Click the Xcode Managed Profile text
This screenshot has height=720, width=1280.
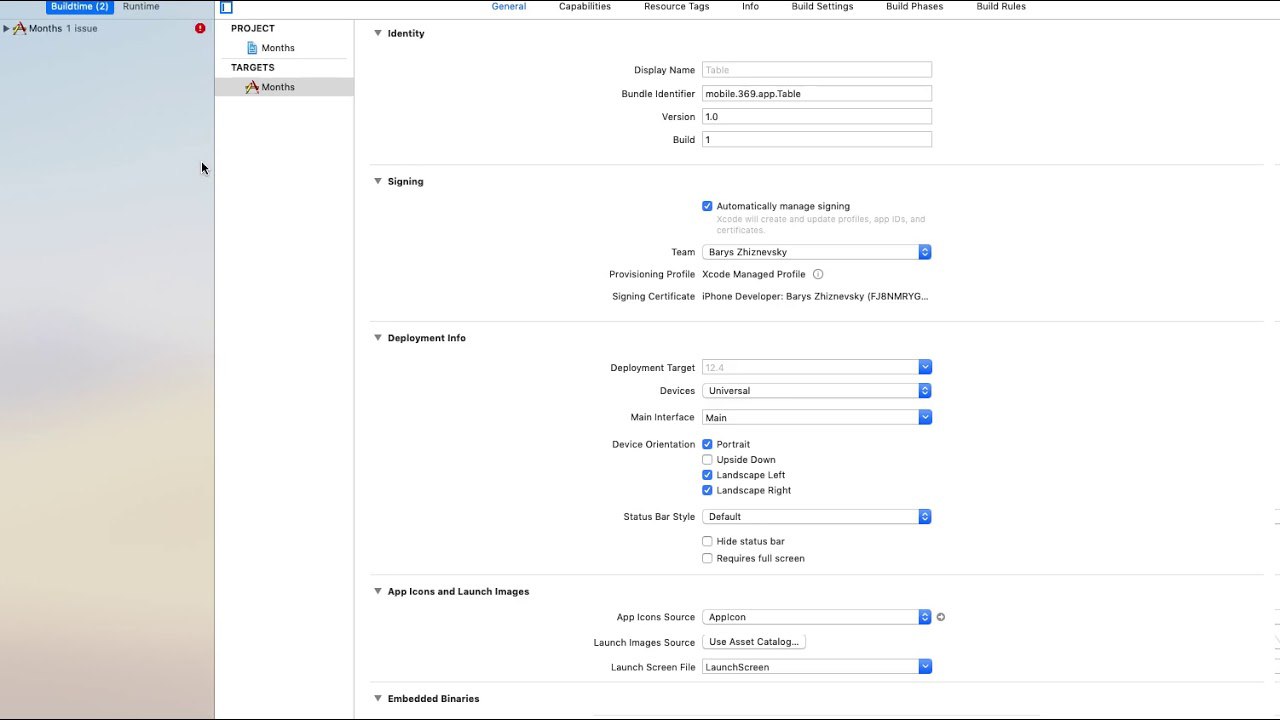tap(753, 274)
